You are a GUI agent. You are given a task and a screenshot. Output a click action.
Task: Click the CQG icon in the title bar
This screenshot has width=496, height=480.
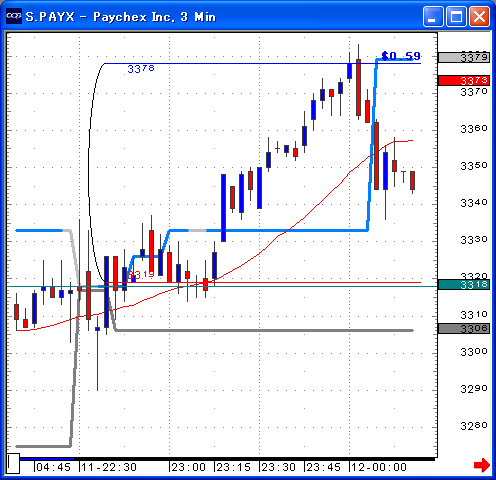coord(14,16)
